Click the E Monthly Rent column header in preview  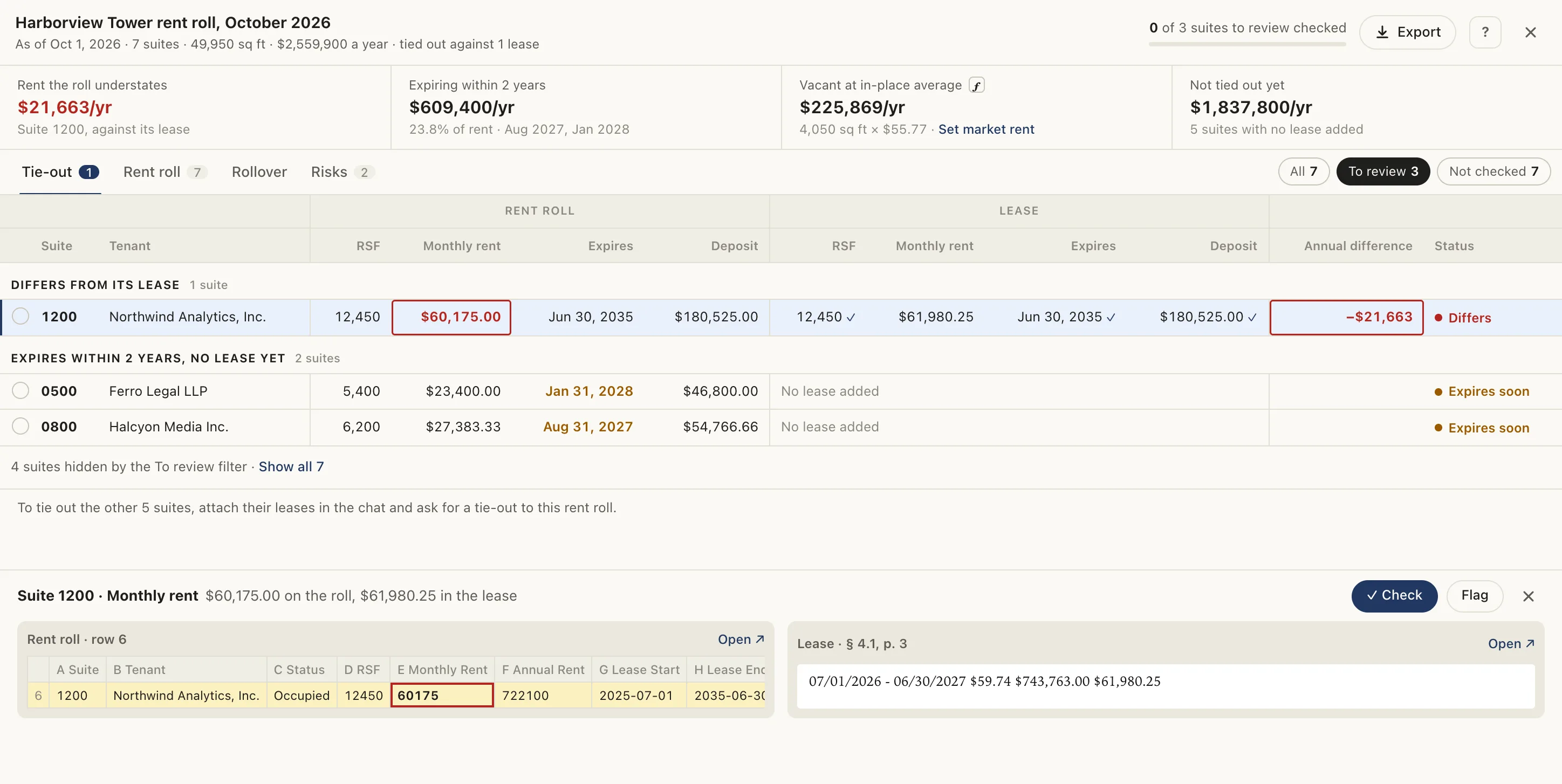442,669
